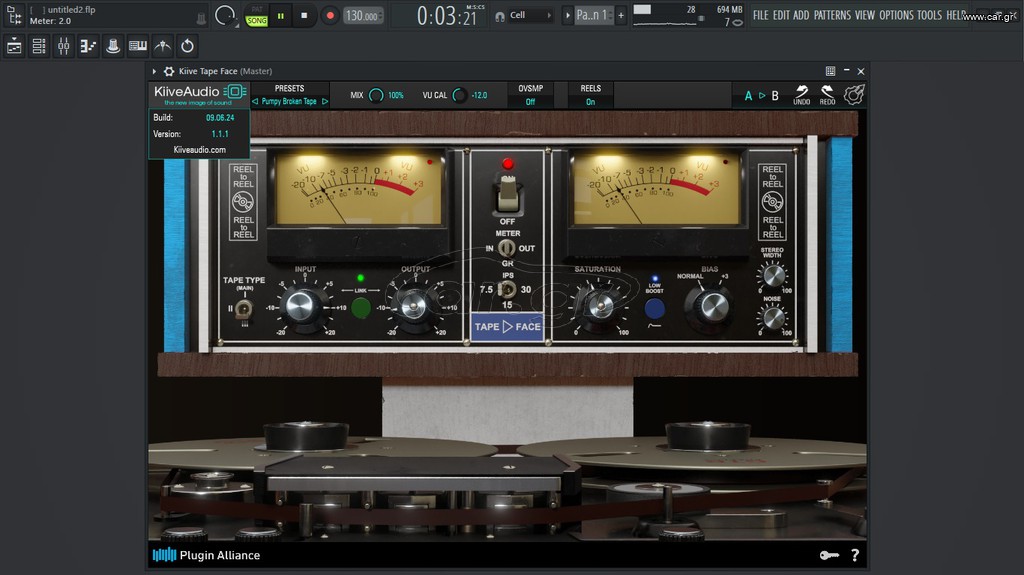Toggle typing keyboard to piano icon
The height and width of the screenshot is (575, 1024).
pos(138,46)
